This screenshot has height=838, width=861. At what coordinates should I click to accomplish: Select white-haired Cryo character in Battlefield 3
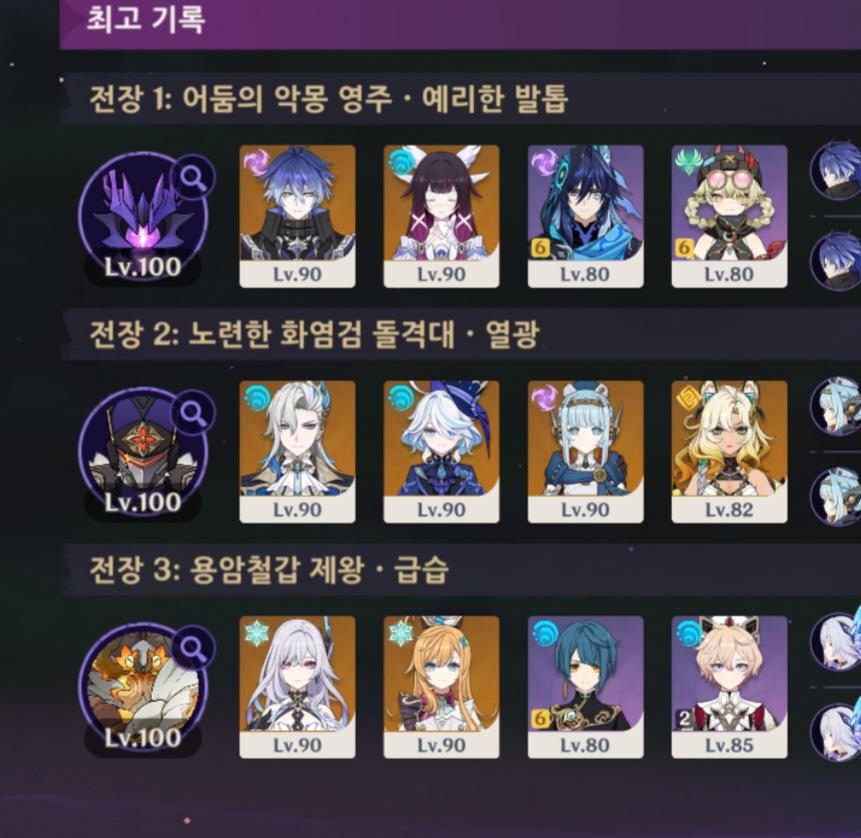(298, 688)
